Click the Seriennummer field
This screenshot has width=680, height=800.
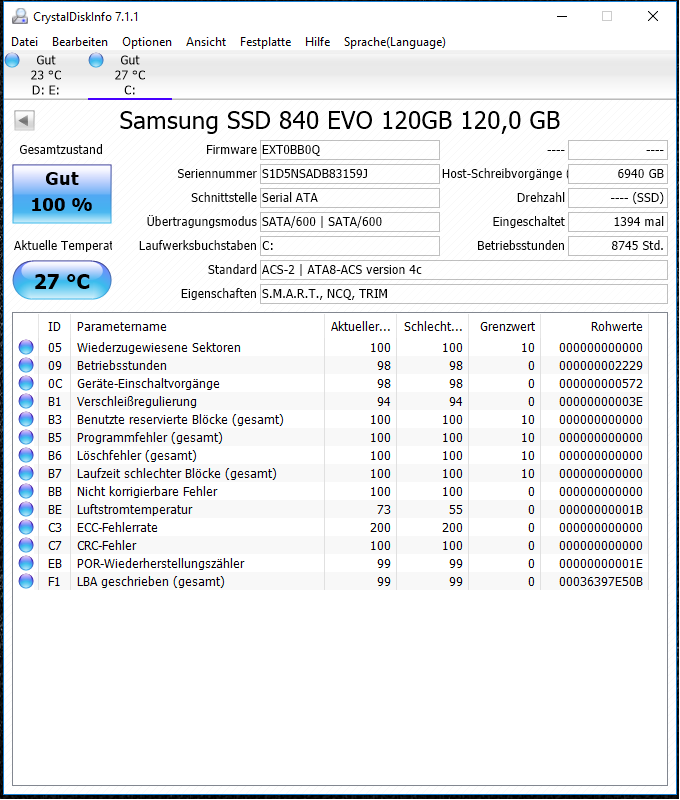click(349, 174)
